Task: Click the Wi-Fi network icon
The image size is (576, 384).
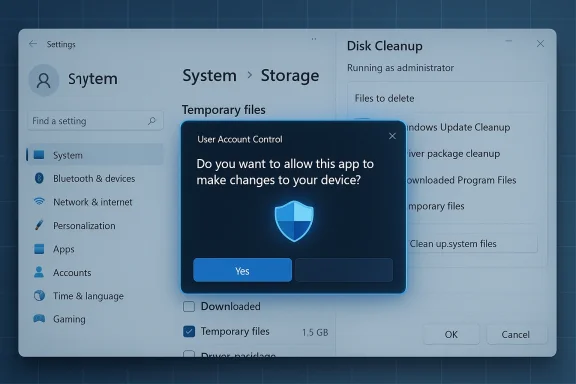Action: [39, 201]
